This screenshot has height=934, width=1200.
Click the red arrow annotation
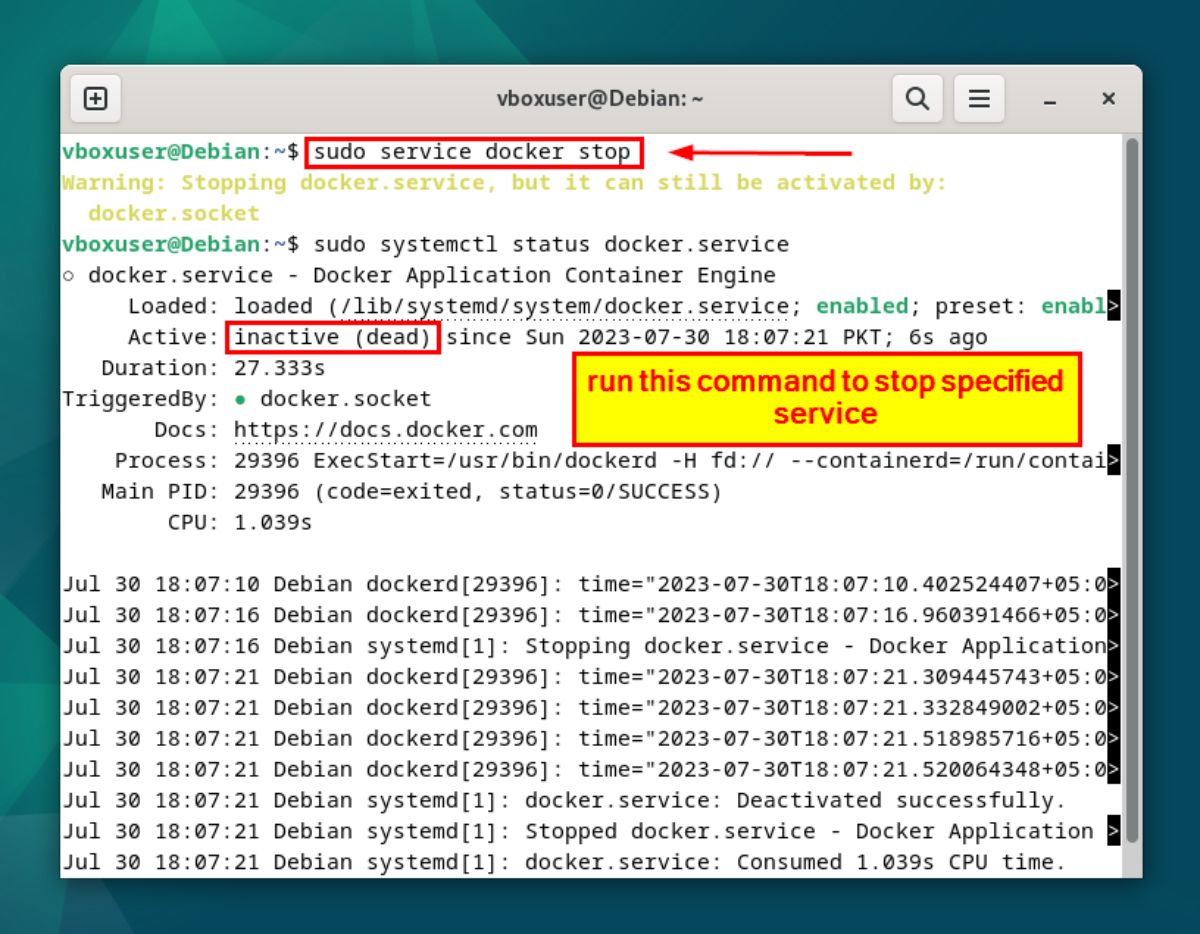point(760,153)
